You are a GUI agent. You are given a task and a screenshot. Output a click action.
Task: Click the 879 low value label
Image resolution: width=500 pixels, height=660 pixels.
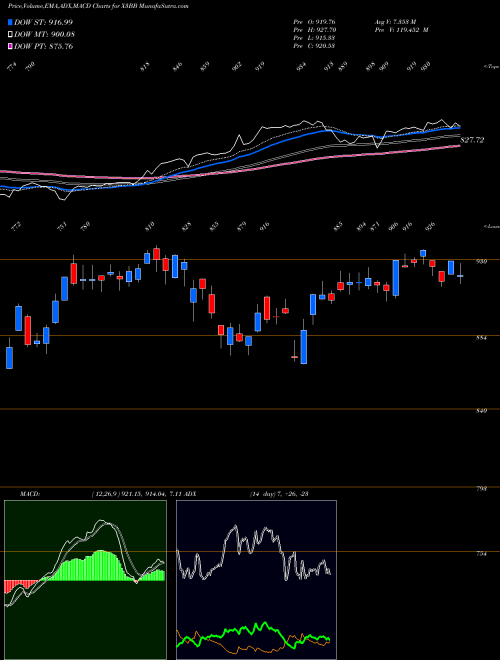tap(242, 226)
